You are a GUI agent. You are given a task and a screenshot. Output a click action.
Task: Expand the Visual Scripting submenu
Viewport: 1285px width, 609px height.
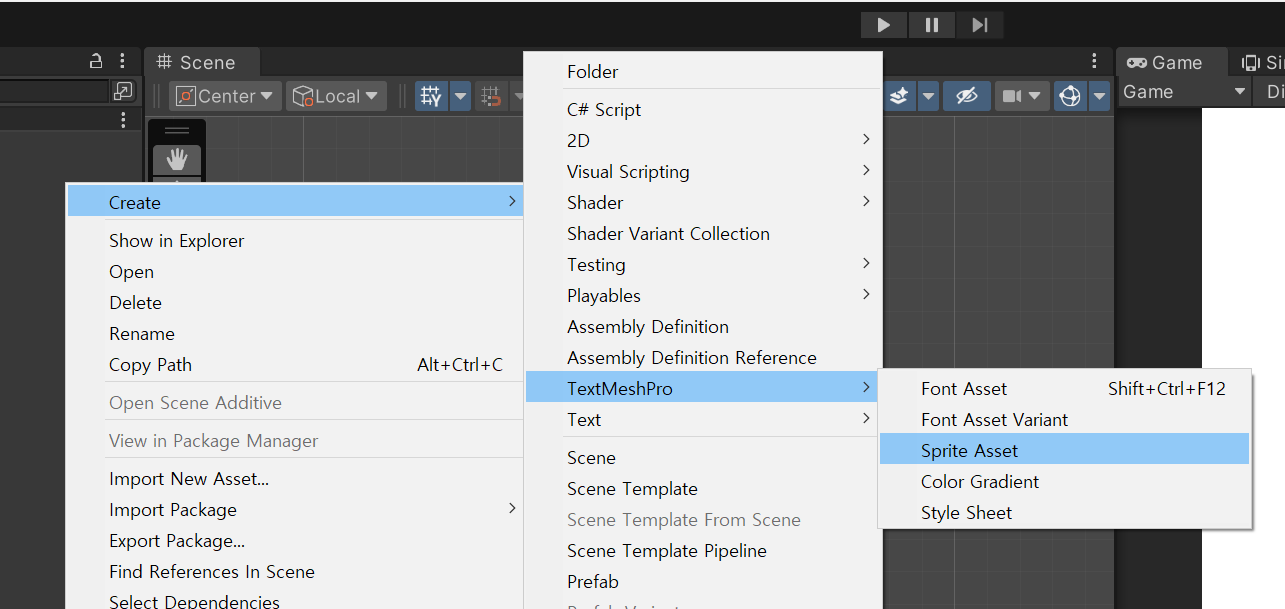(704, 171)
